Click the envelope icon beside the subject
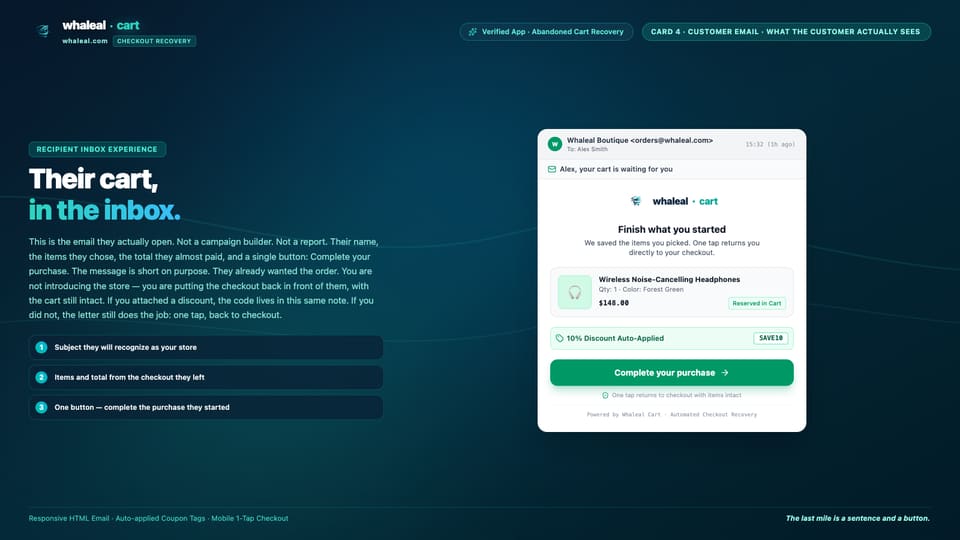Screen dimensions: 960x540 click(552, 169)
